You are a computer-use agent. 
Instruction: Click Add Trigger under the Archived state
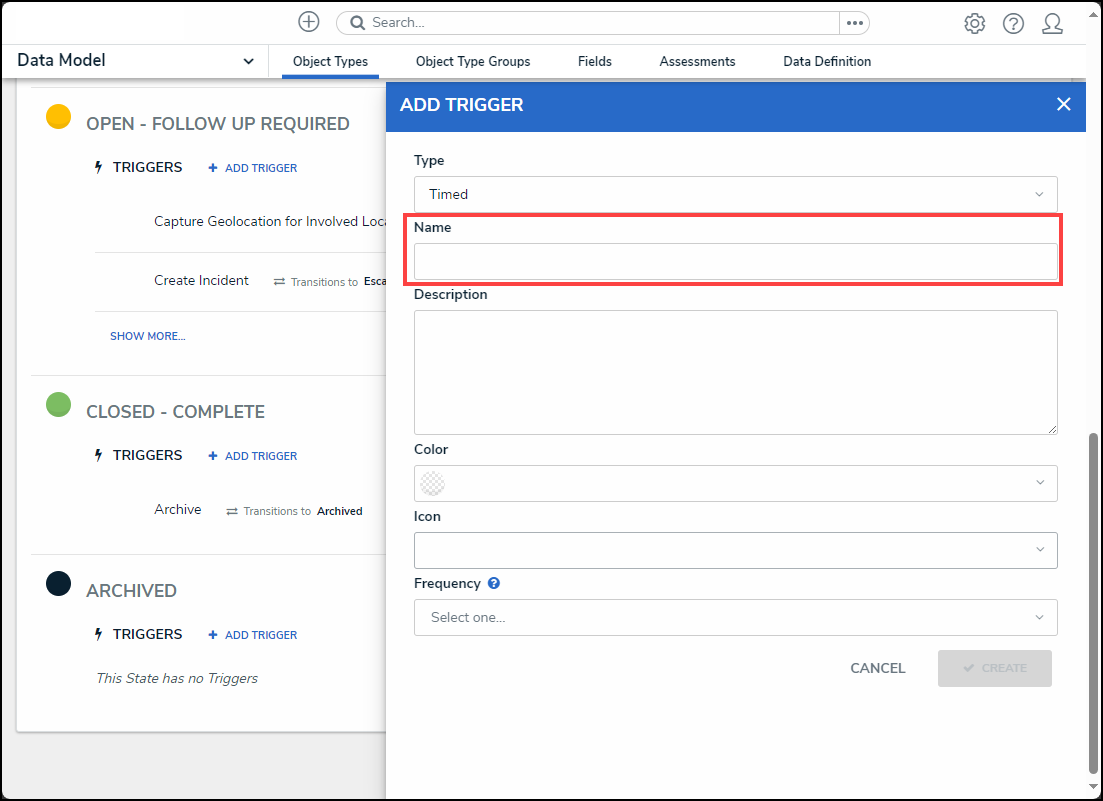pyautogui.click(x=253, y=635)
